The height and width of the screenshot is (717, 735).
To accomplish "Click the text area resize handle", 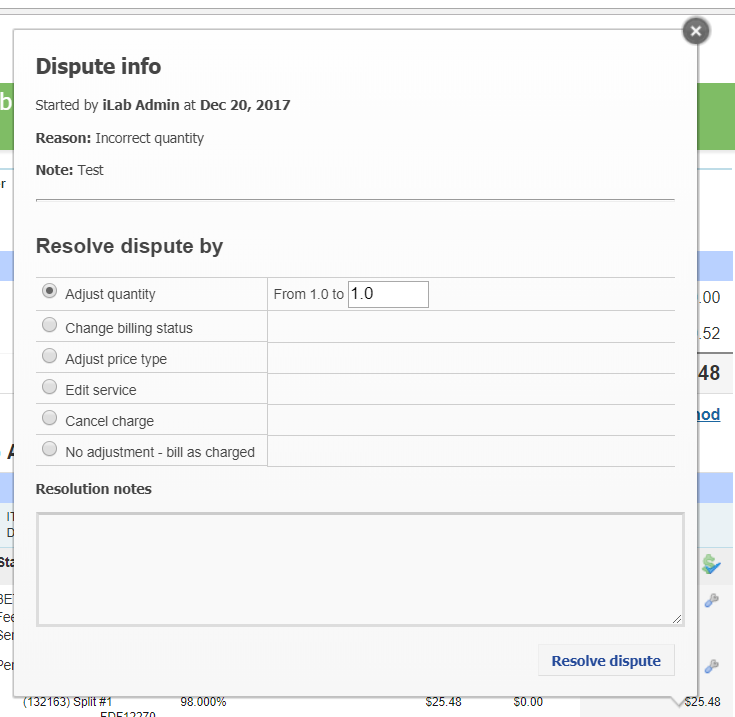I will 678,620.
